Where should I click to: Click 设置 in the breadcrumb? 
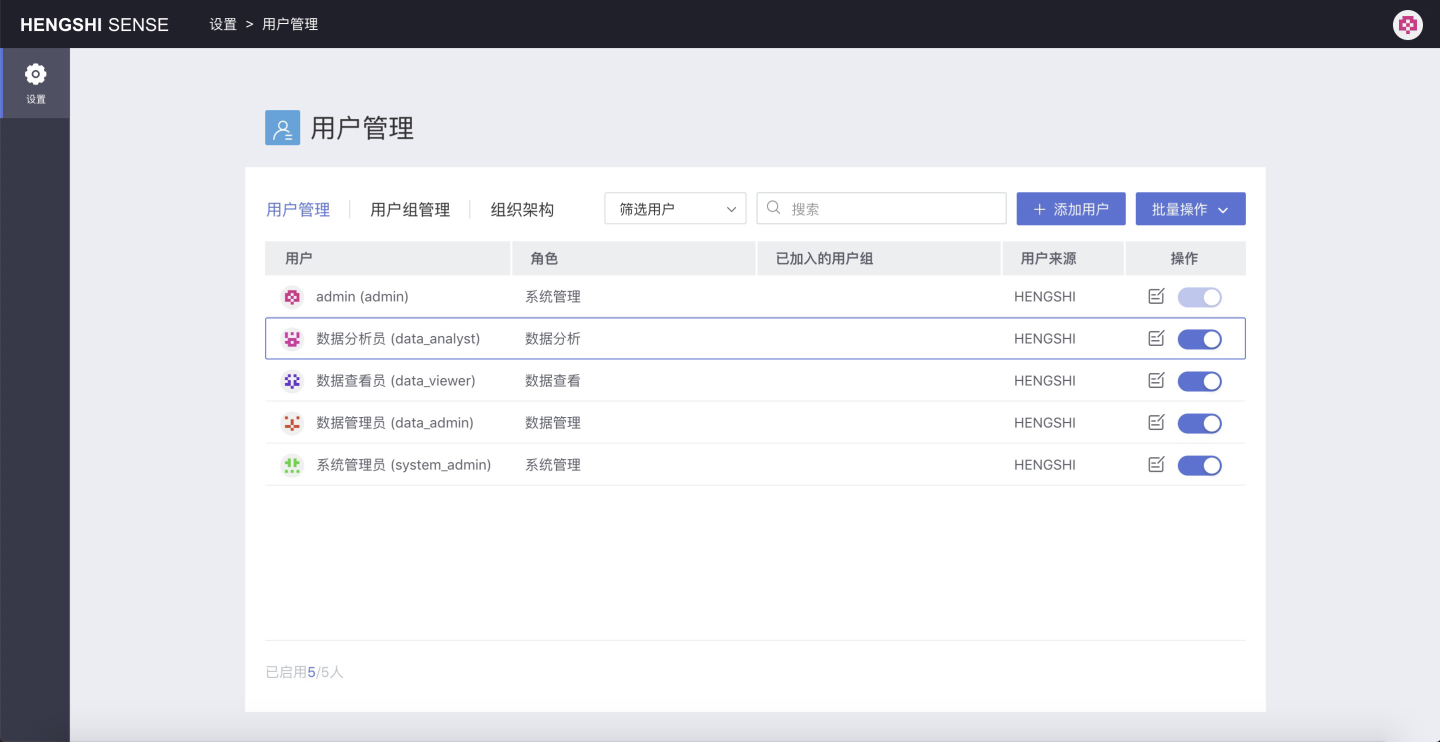coord(223,24)
